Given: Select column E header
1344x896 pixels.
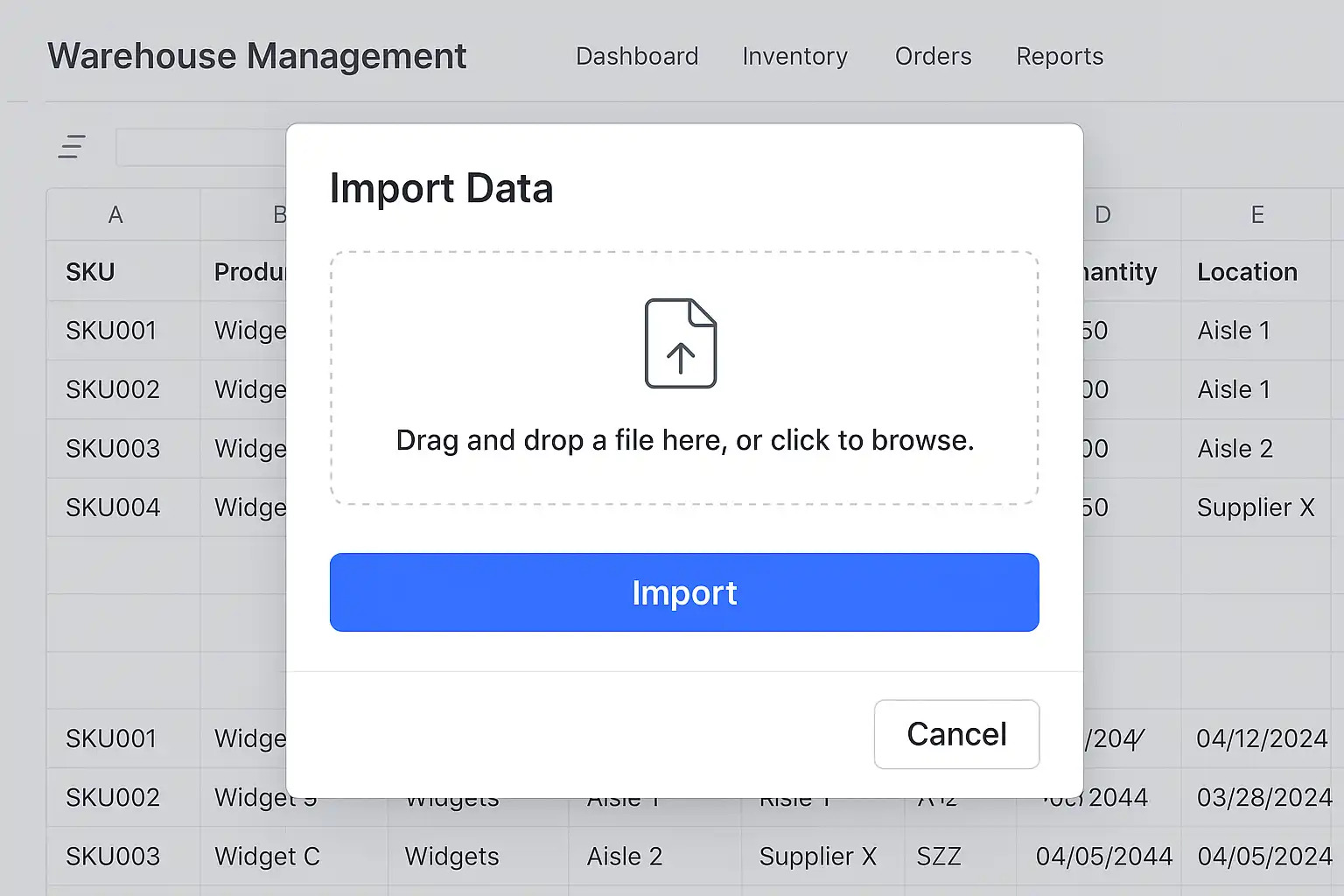Looking at the screenshot, I should [x=1256, y=215].
